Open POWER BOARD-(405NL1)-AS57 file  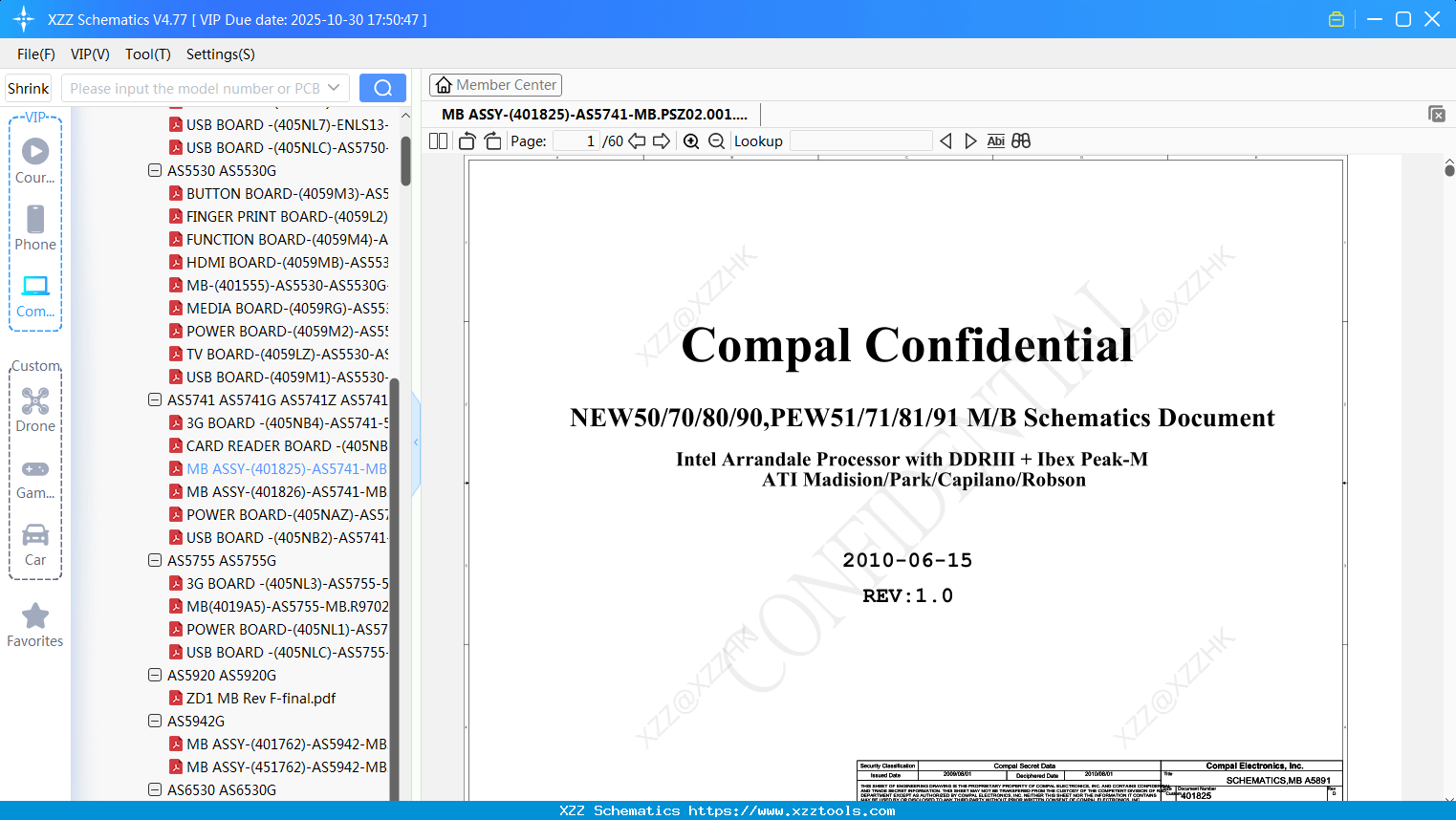point(278,630)
